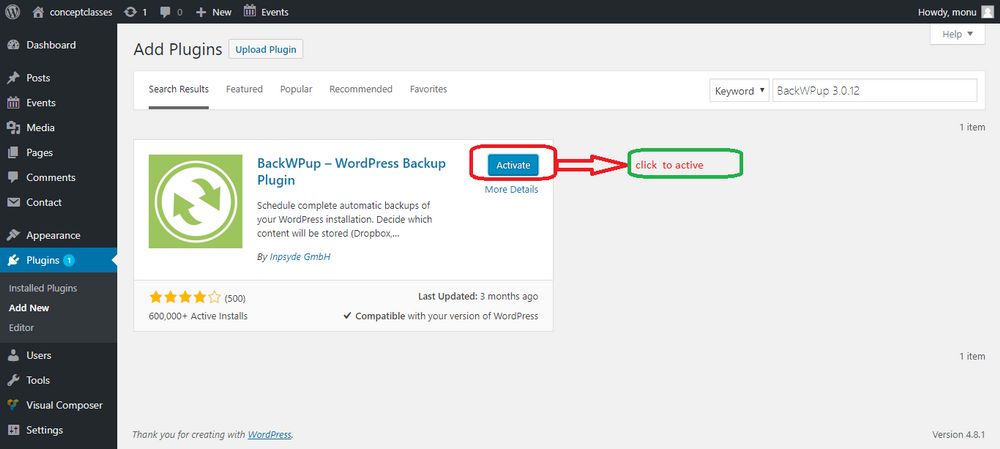Click the Upload Plugin button

[266, 49]
